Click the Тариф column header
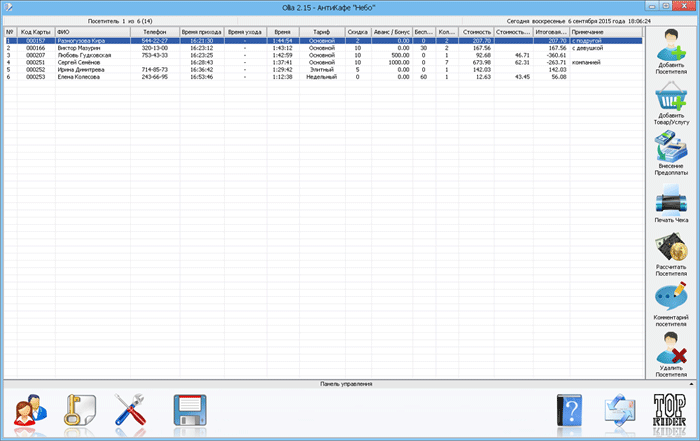 pos(322,32)
